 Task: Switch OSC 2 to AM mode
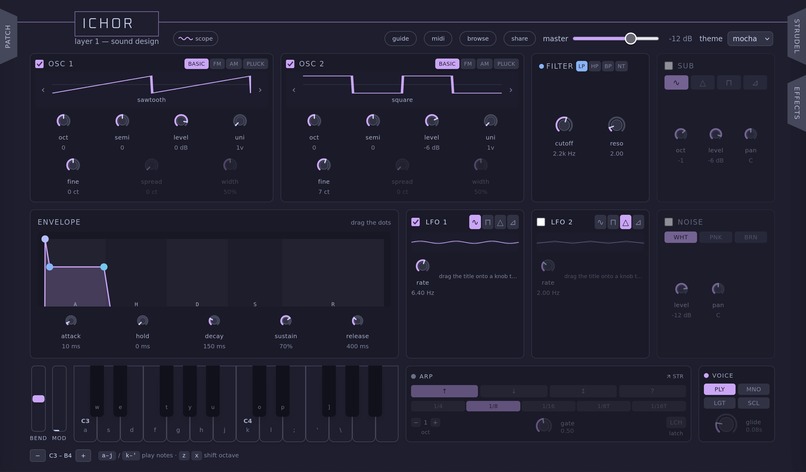pos(484,64)
